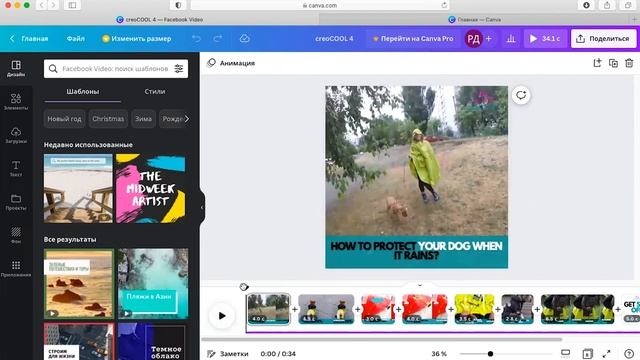
Task: Select The Midweek Artist template
Action: point(151,188)
